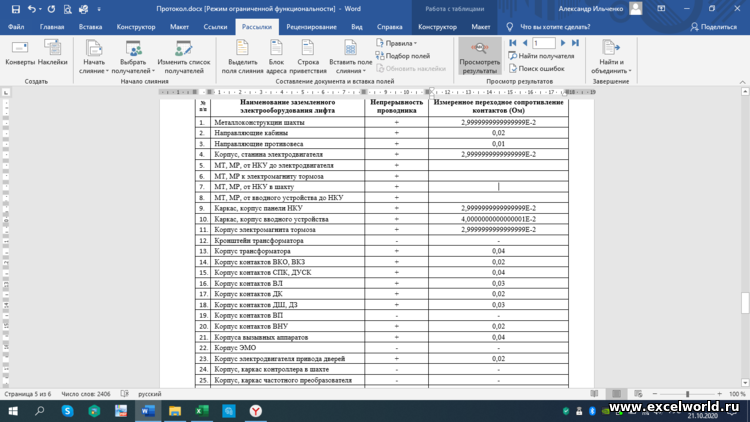This screenshot has width=750, height=422.
Task: Click the ruler tab selector icon
Action: [x=6, y=92]
